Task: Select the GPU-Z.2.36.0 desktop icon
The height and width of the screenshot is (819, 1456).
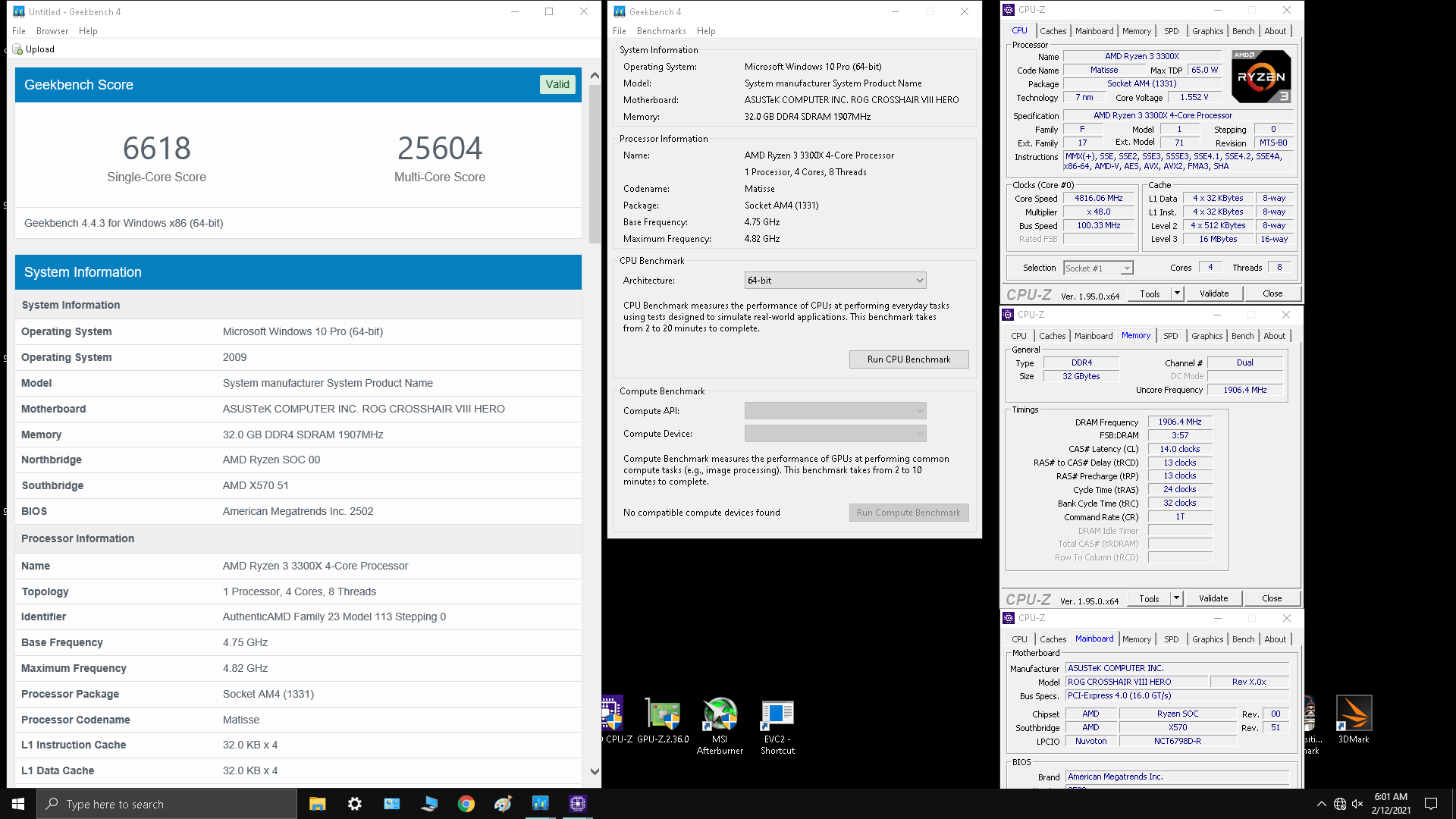Action: 663,720
